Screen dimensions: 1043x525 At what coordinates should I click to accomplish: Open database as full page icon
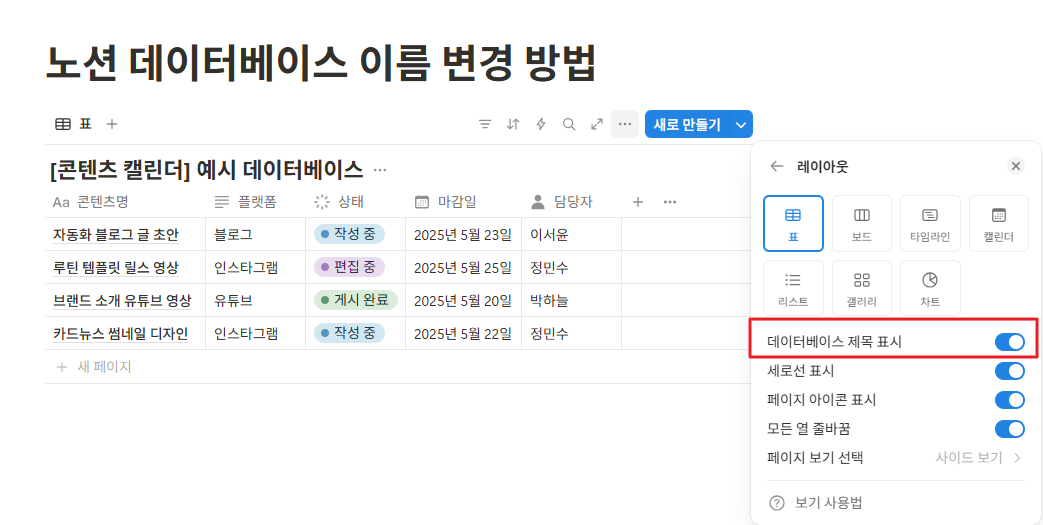tap(597, 124)
